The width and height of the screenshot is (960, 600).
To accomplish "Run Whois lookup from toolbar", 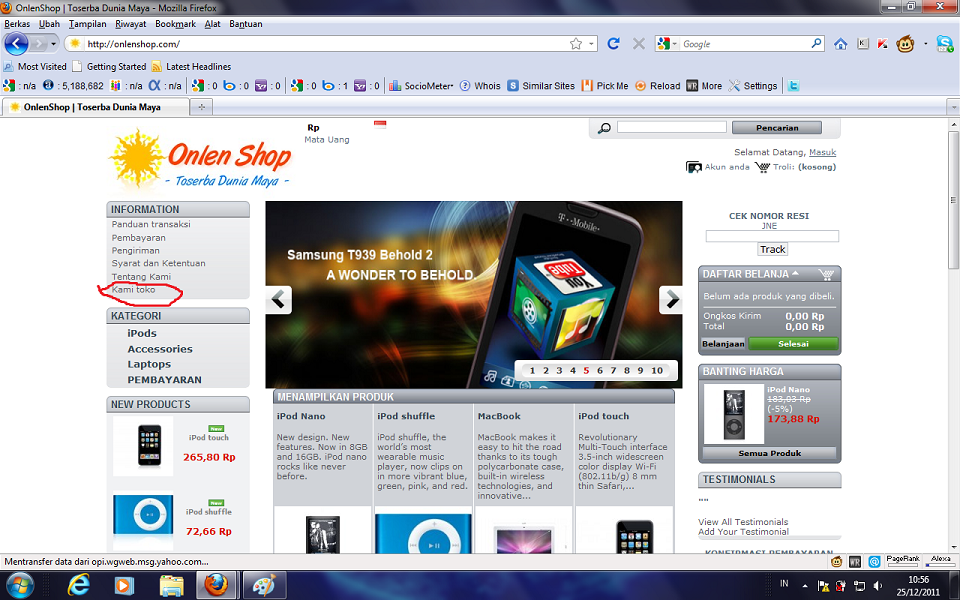I will click(x=480, y=86).
